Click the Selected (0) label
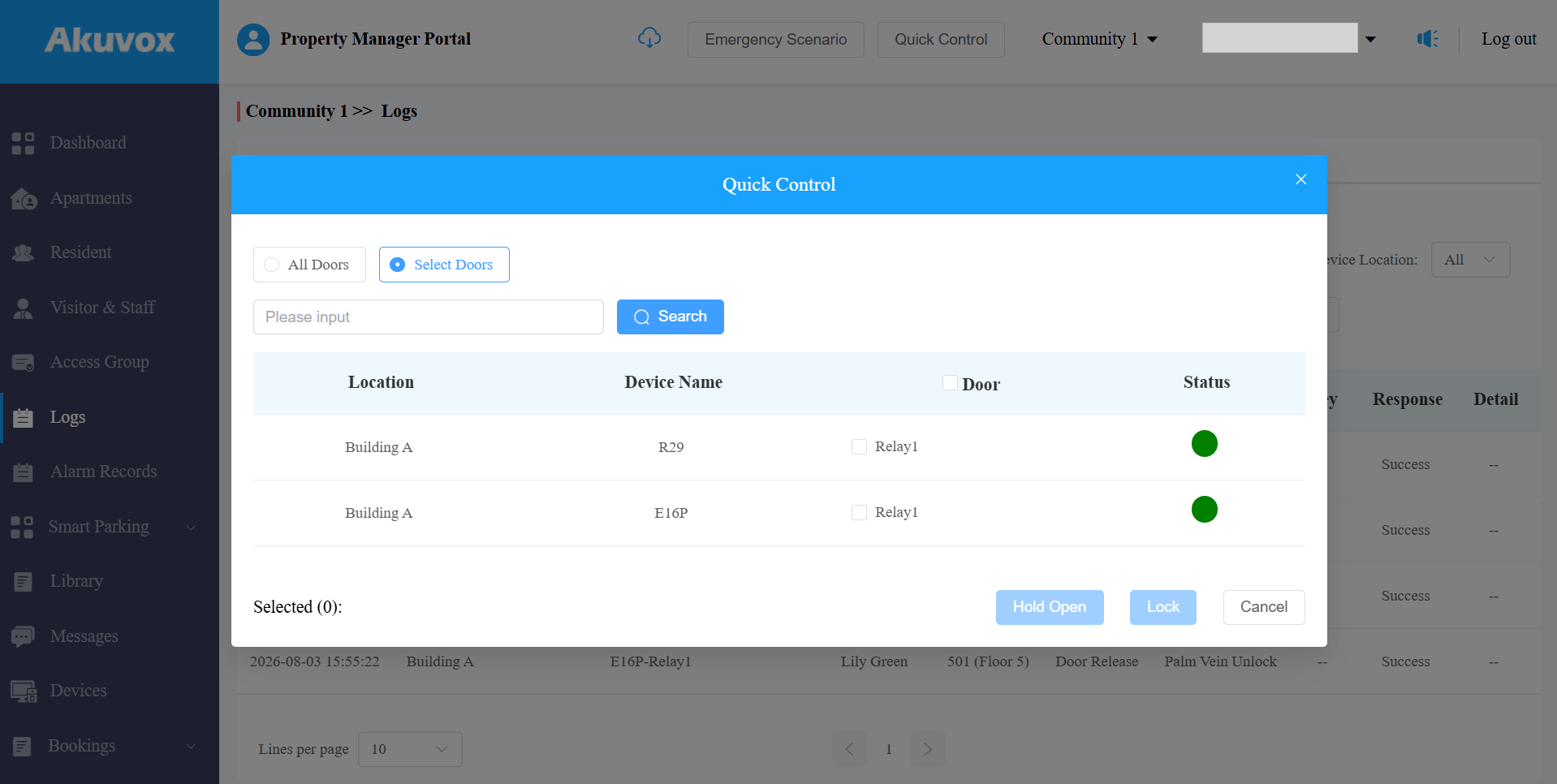 tap(297, 607)
